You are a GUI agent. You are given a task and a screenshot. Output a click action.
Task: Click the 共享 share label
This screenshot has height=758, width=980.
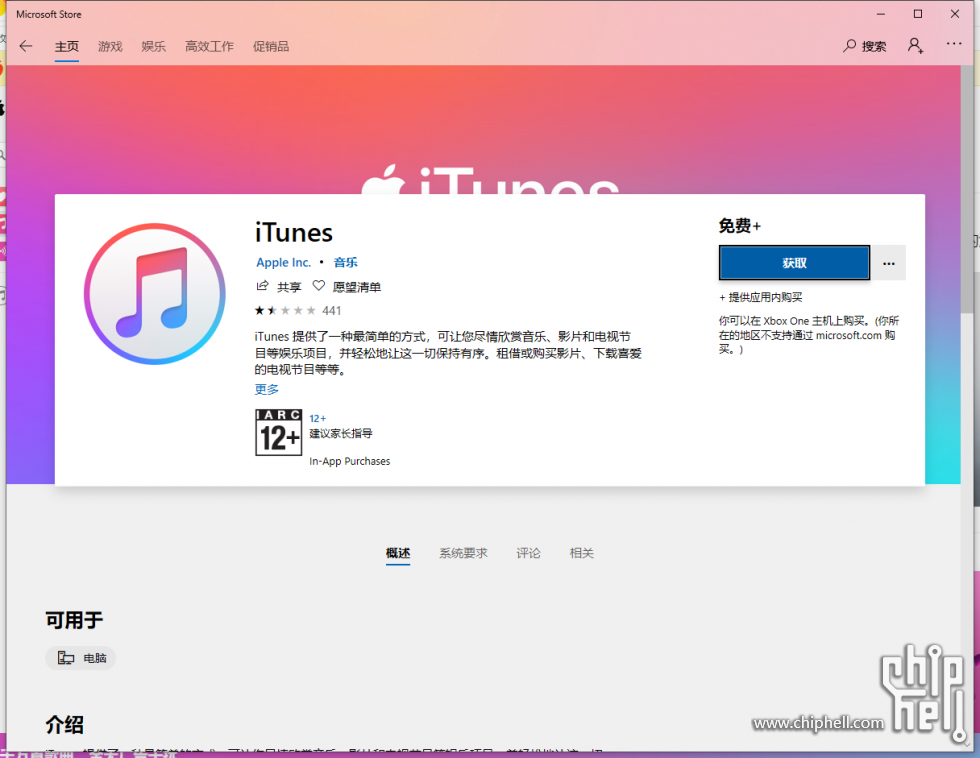pos(289,287)
